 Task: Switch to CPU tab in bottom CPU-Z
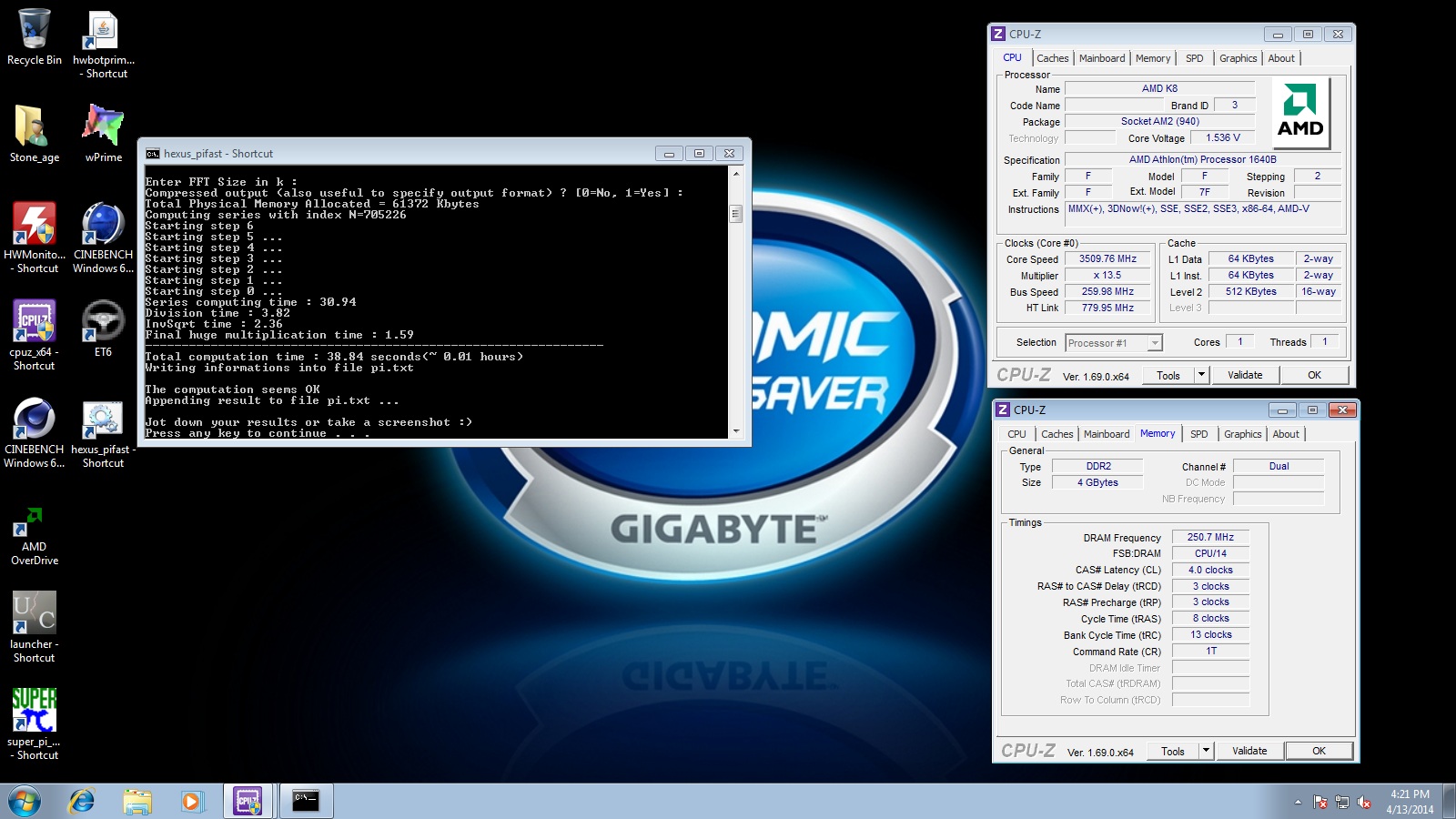click(1017, 434)
